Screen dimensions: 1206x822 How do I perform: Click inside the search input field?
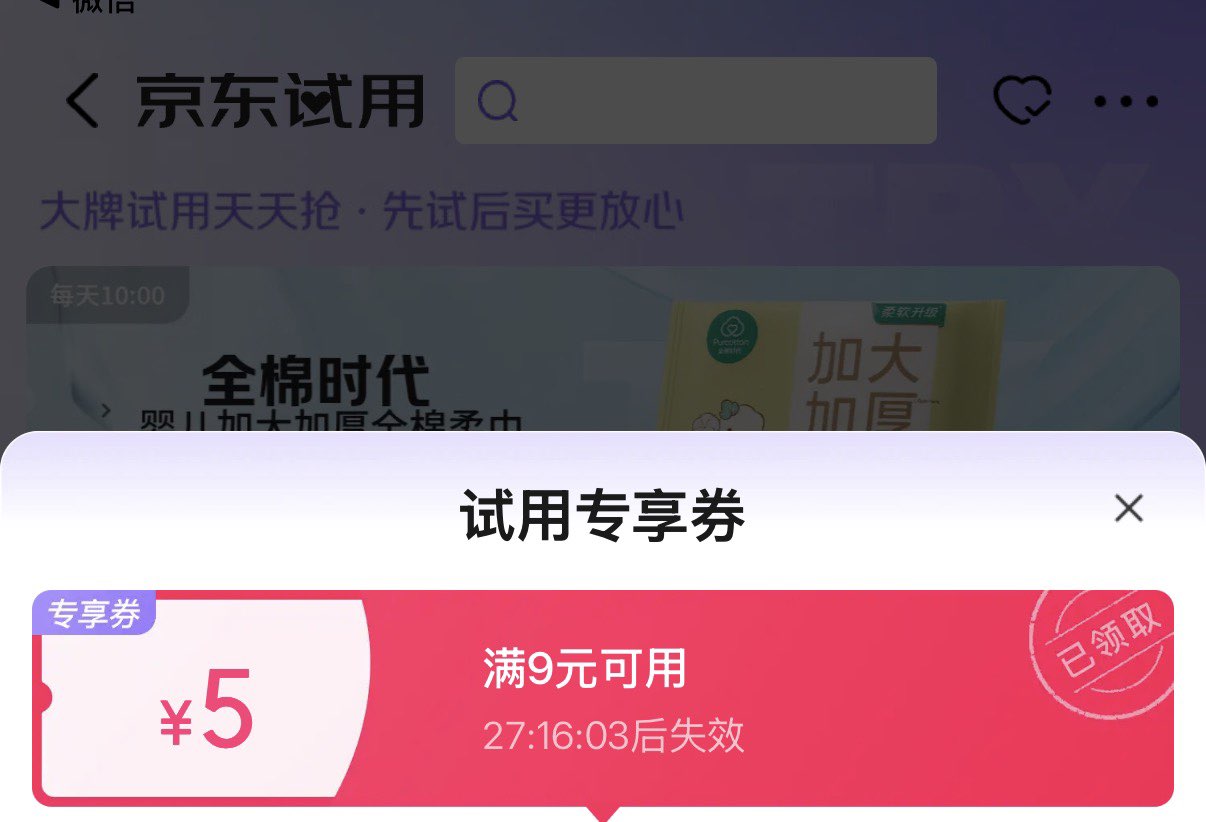pyautogui.click(x=695, y=100)
